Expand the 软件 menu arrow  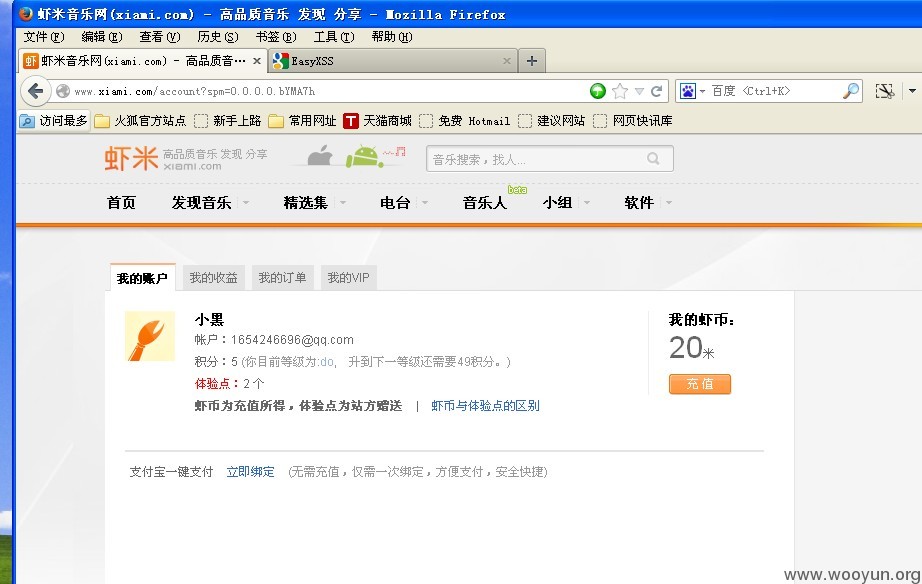coord(669,202)
